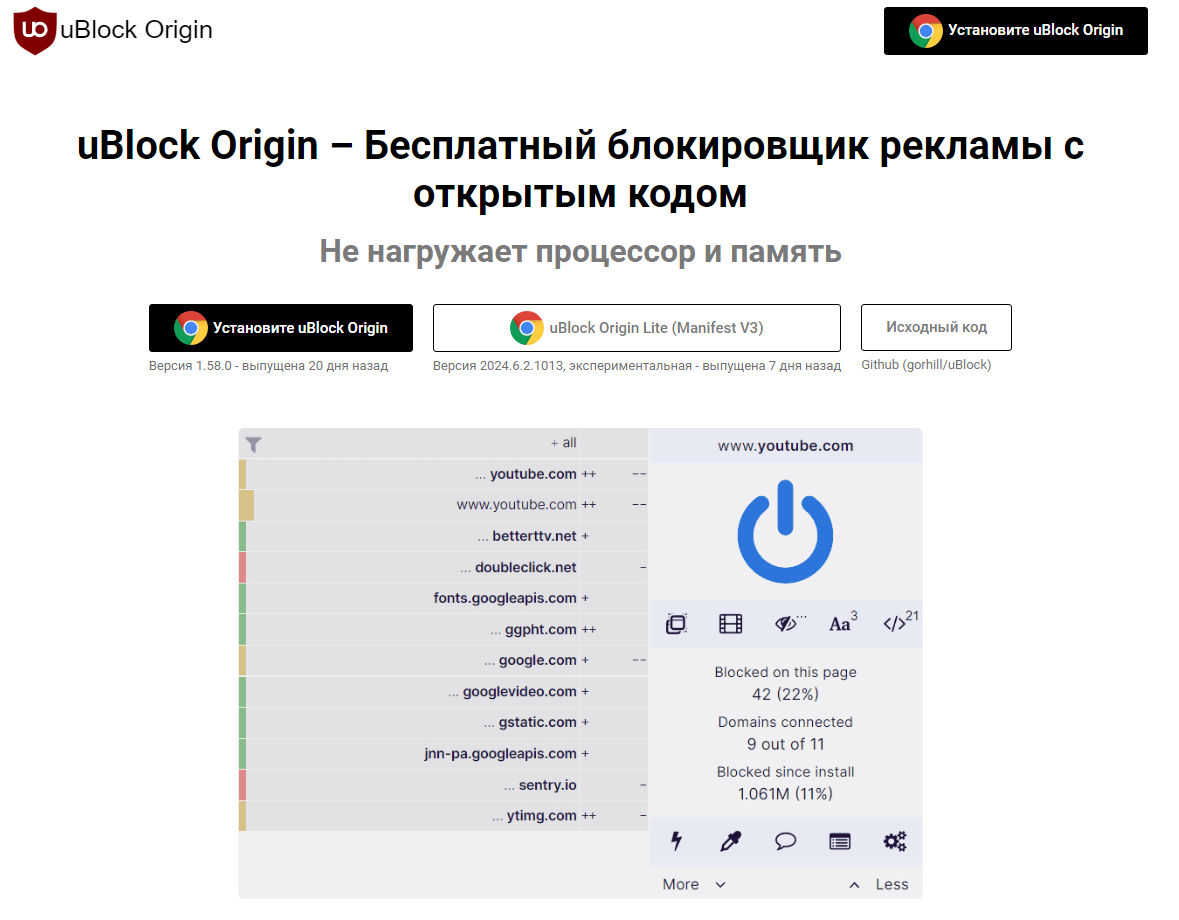Click the uBlock Origin site title text
The height and width of the screenshot is (920, 1179).
(x=136, y=30)
